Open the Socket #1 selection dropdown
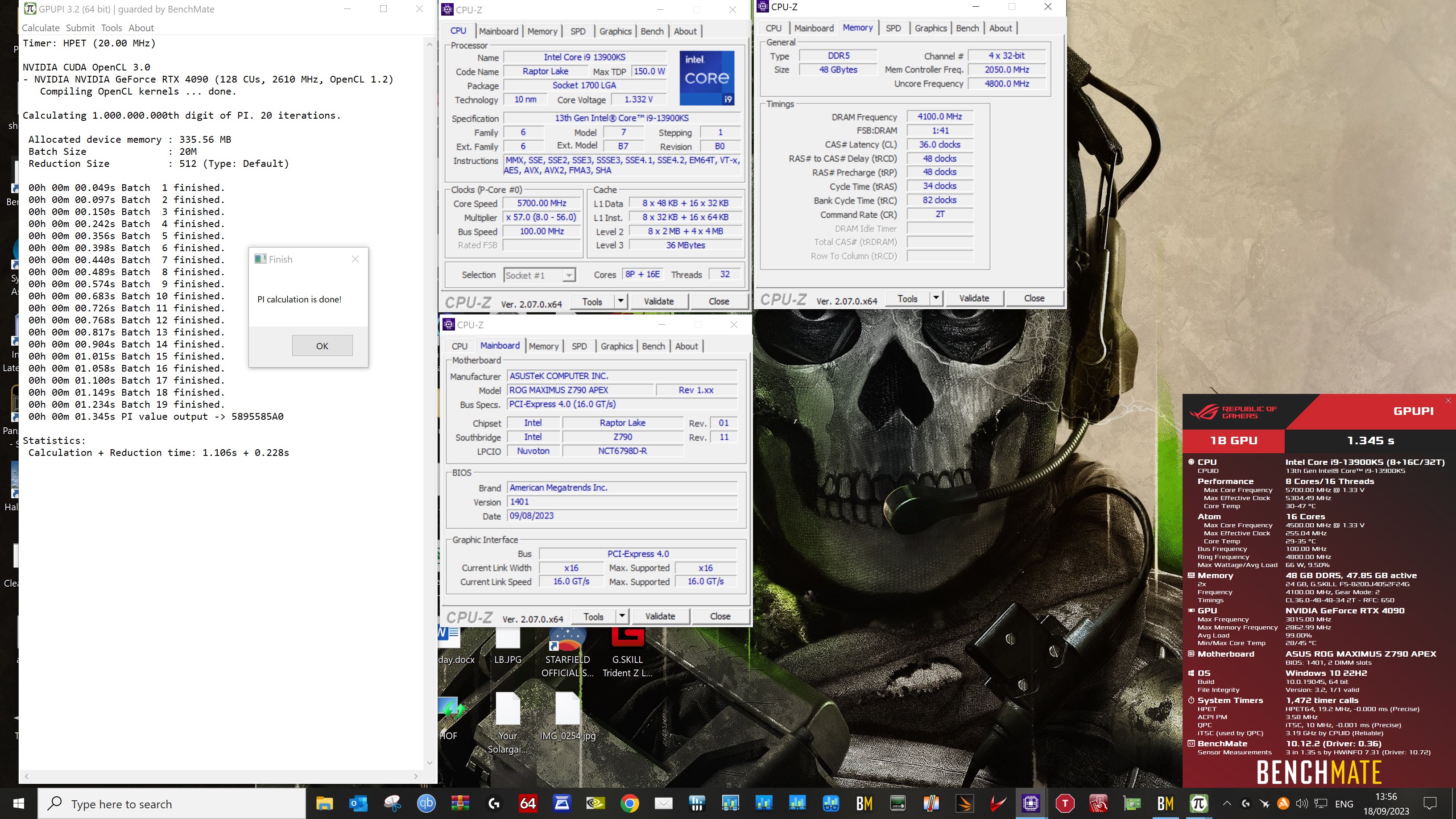The height and width of the screenshot is (819, 1456). click(539, 275)
